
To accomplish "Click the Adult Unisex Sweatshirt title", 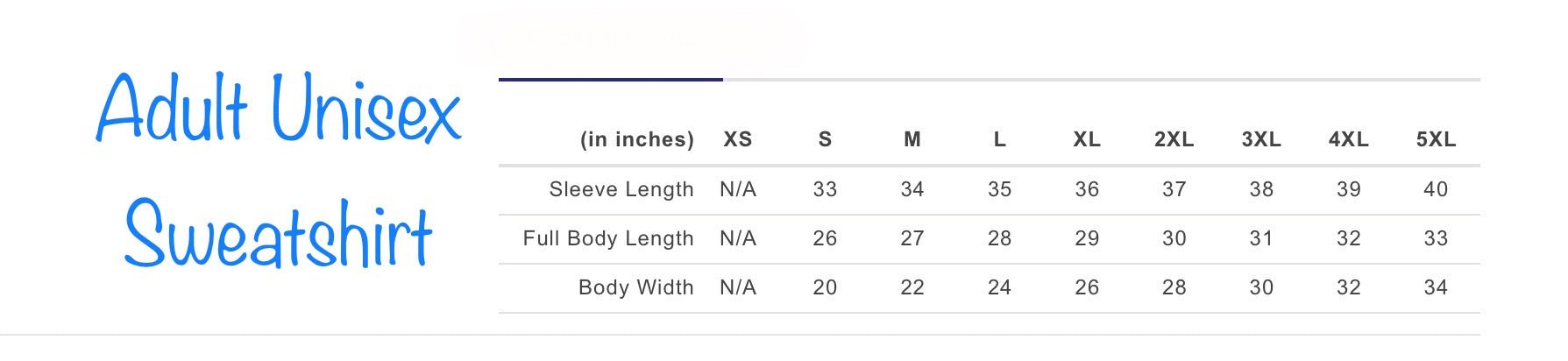I will coord(279,171).
